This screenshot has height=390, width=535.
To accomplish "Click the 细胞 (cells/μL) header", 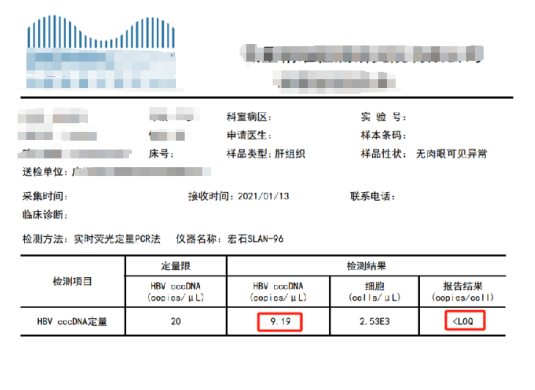I will click(x=374, y=292).
